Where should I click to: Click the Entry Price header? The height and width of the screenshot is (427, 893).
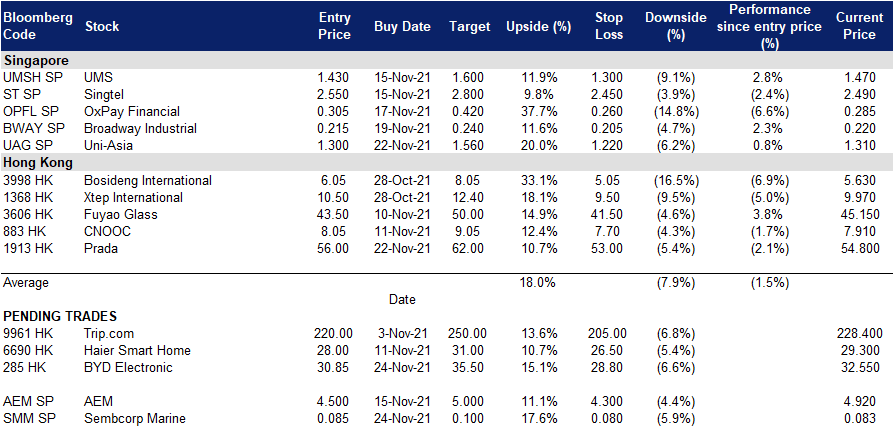(x=334, y=26)
